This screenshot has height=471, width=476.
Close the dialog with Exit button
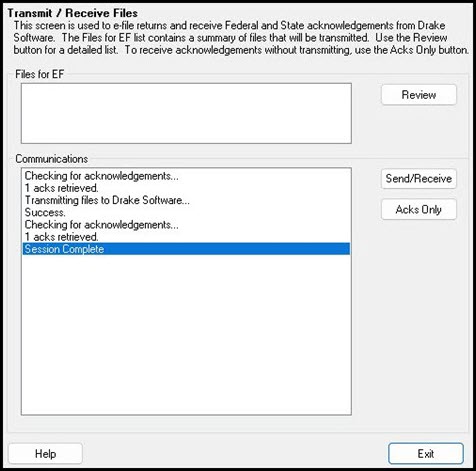click(426, 454)
